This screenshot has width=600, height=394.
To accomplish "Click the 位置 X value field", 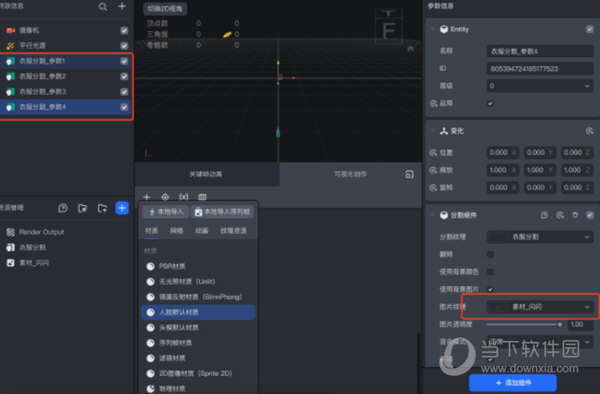I will (x=503, y=153).
